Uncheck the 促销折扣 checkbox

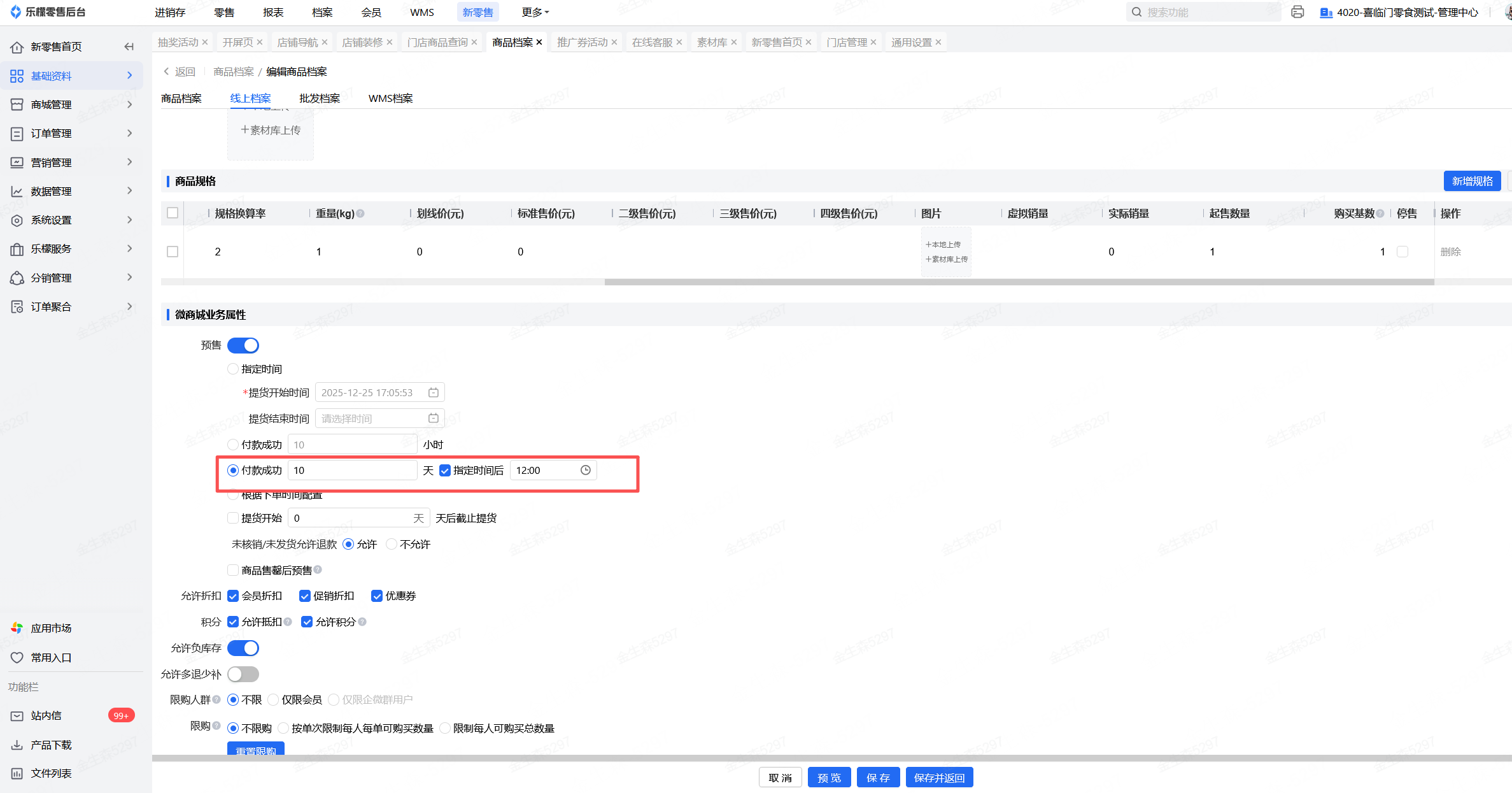tap(305, 596)
